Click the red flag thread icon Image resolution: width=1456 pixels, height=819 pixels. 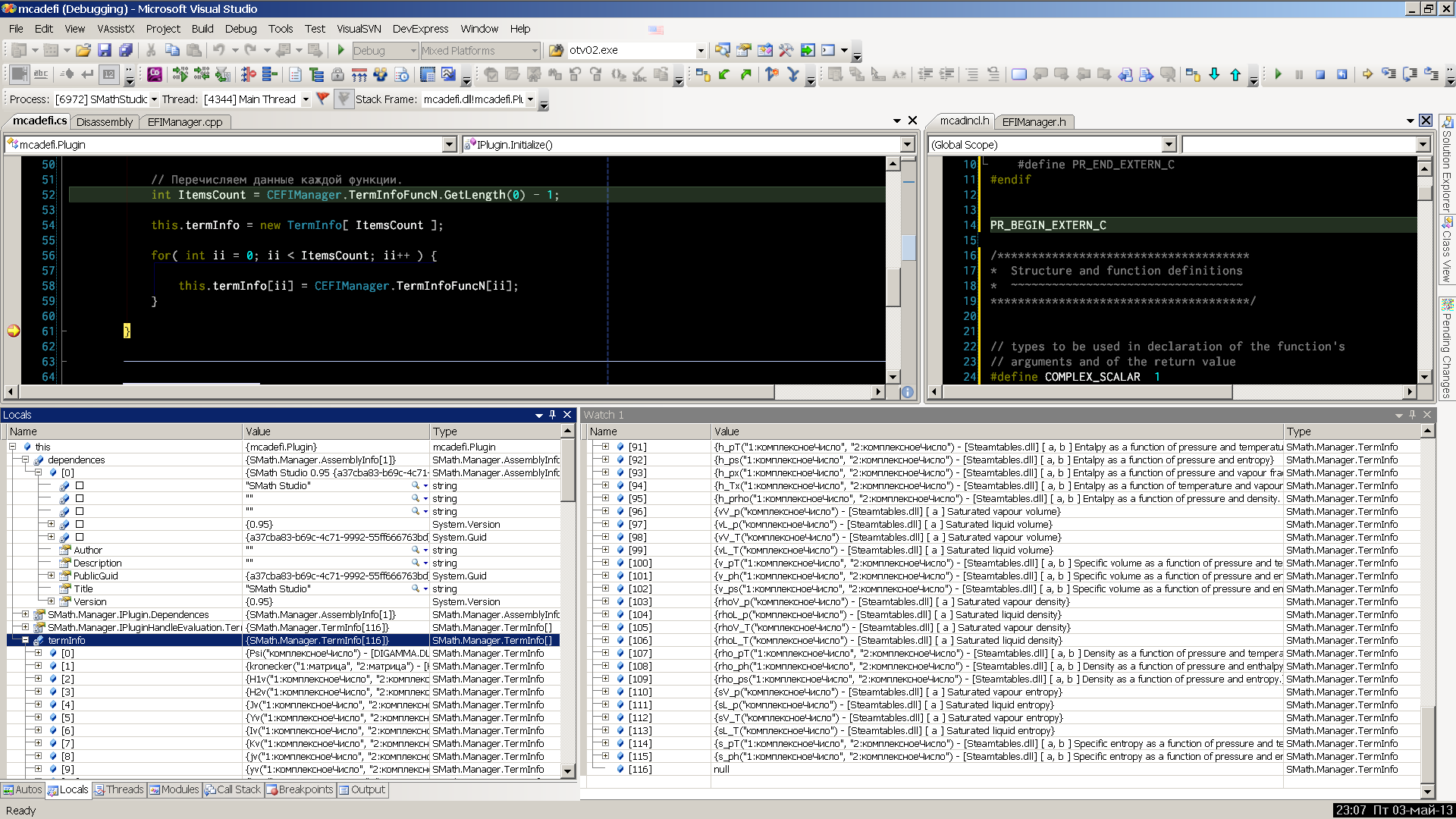(x=322, y=99)
